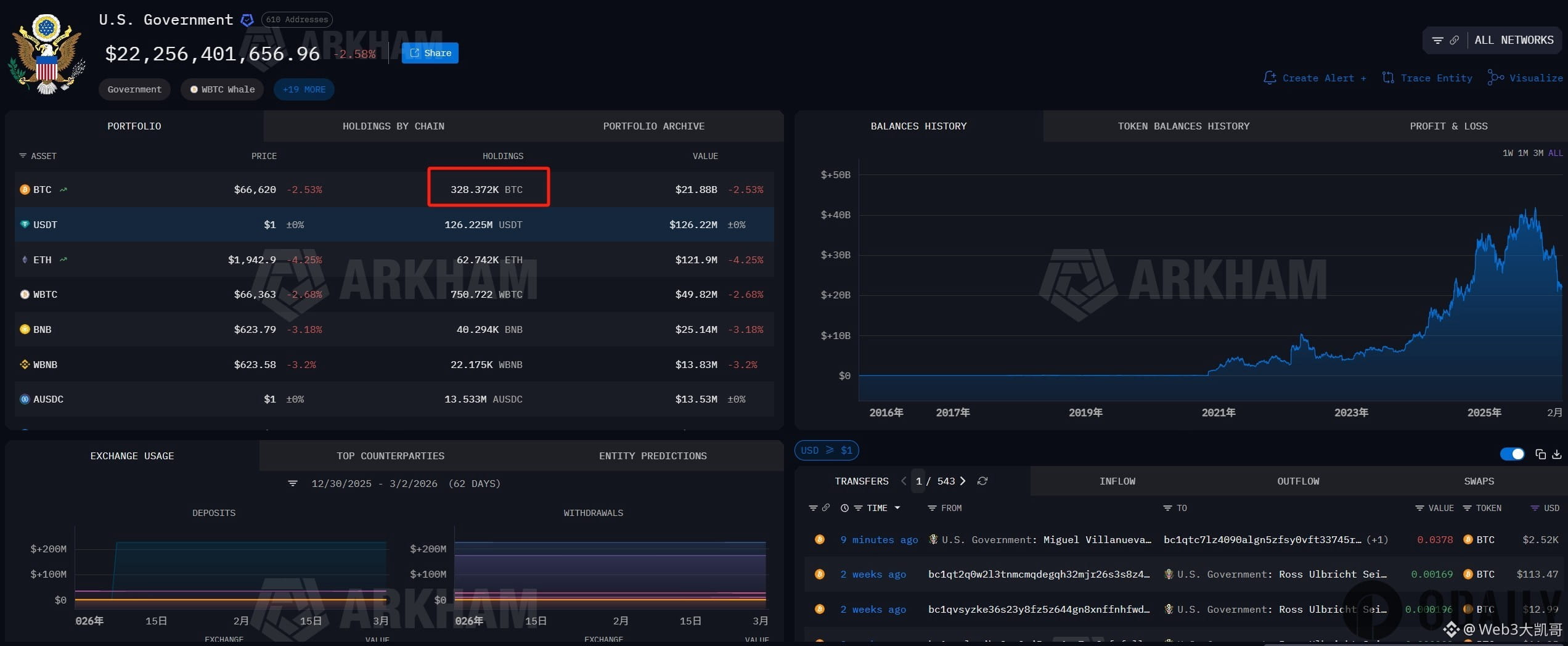Open the ALL NETWORKS selector
The width and height of the screenshot is (1568, 646).
click(1514, 40)
